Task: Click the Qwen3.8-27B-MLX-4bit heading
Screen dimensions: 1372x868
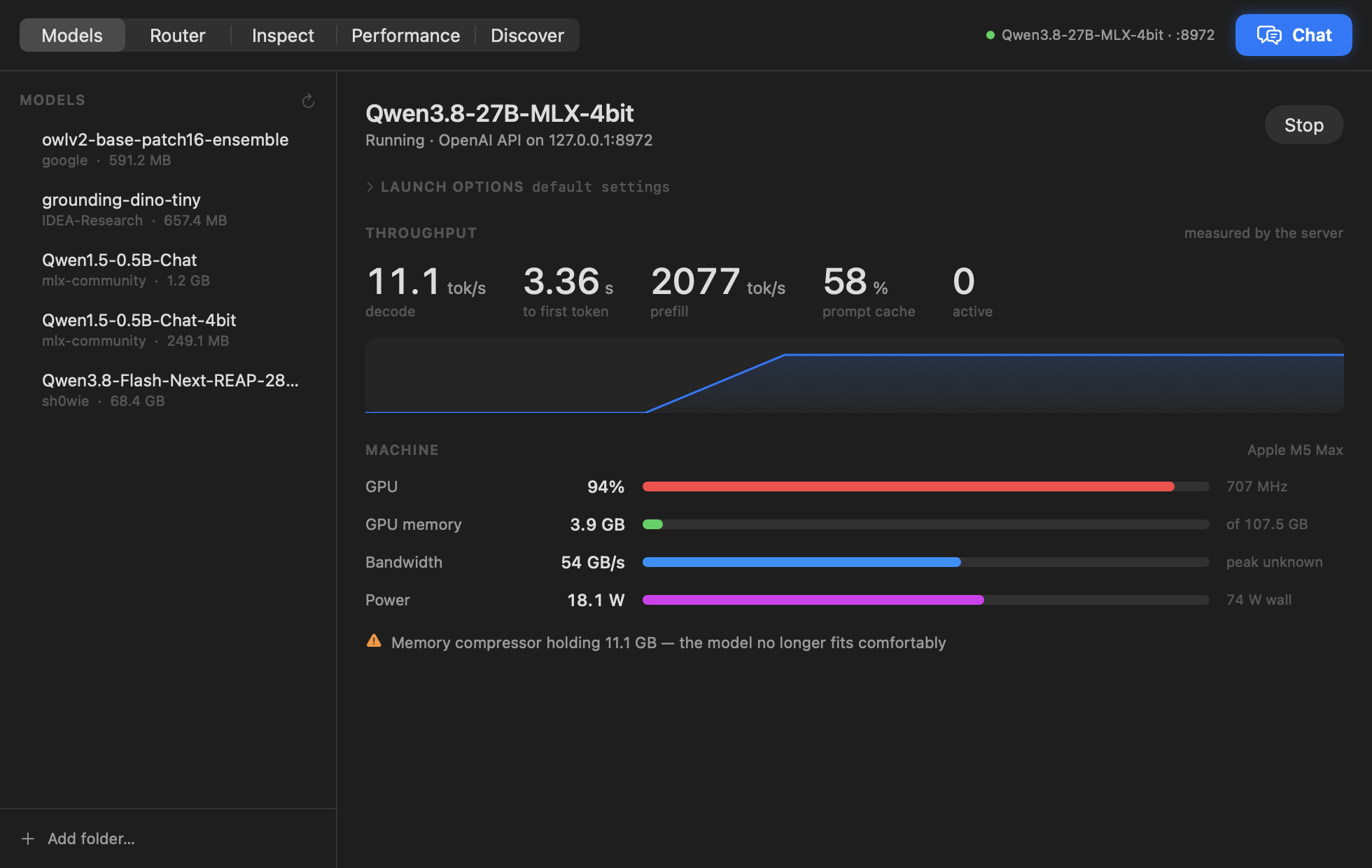Action: (500, 113)
